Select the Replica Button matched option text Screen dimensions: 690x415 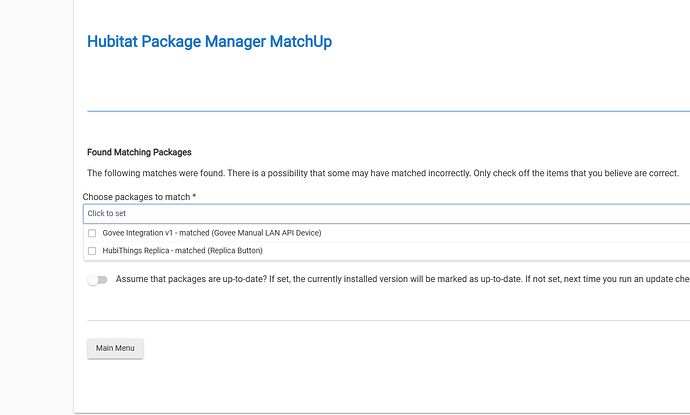pyautogui.click(x=182, y=250)
